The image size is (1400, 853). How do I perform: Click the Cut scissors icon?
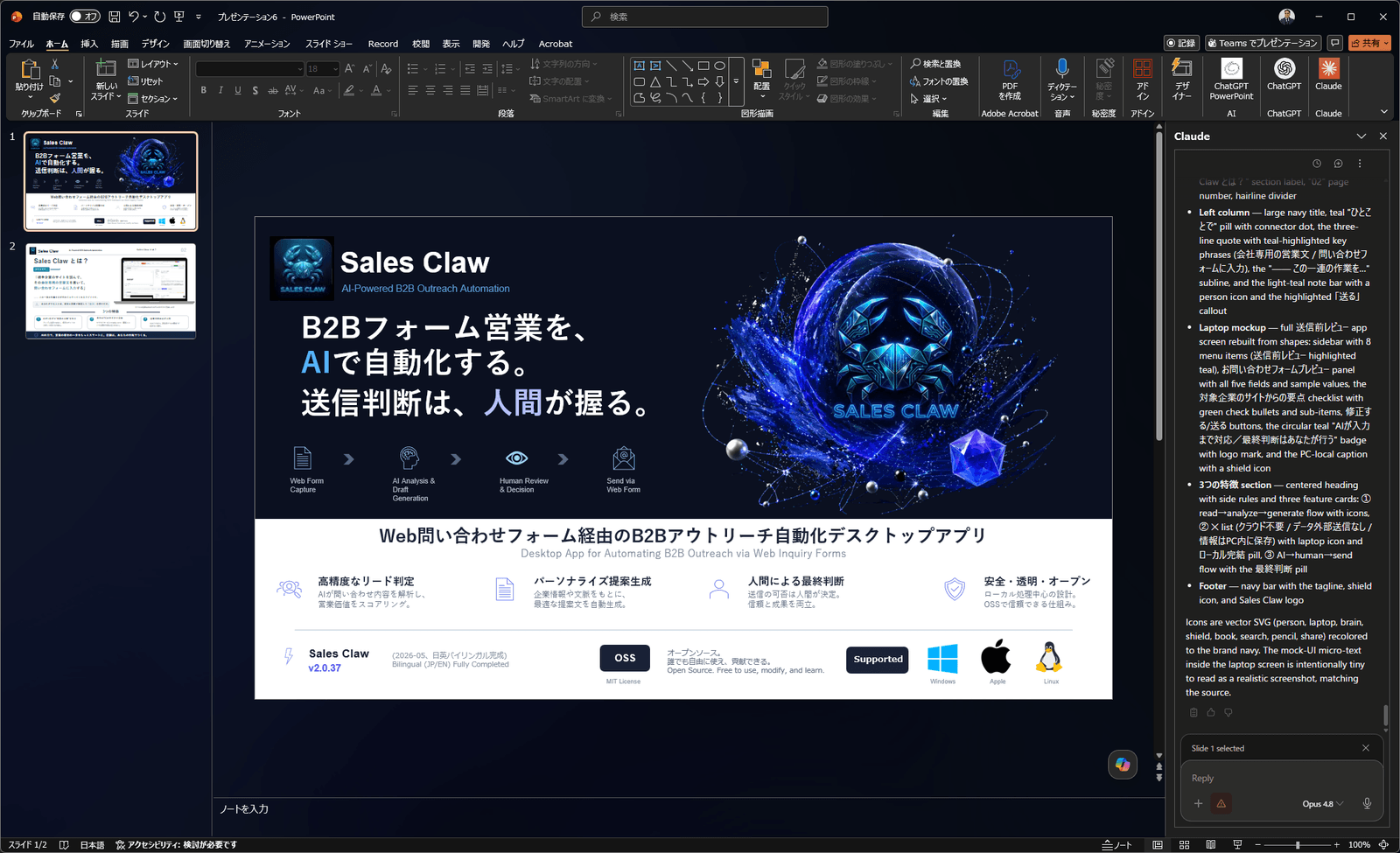(x=55, y=65)
